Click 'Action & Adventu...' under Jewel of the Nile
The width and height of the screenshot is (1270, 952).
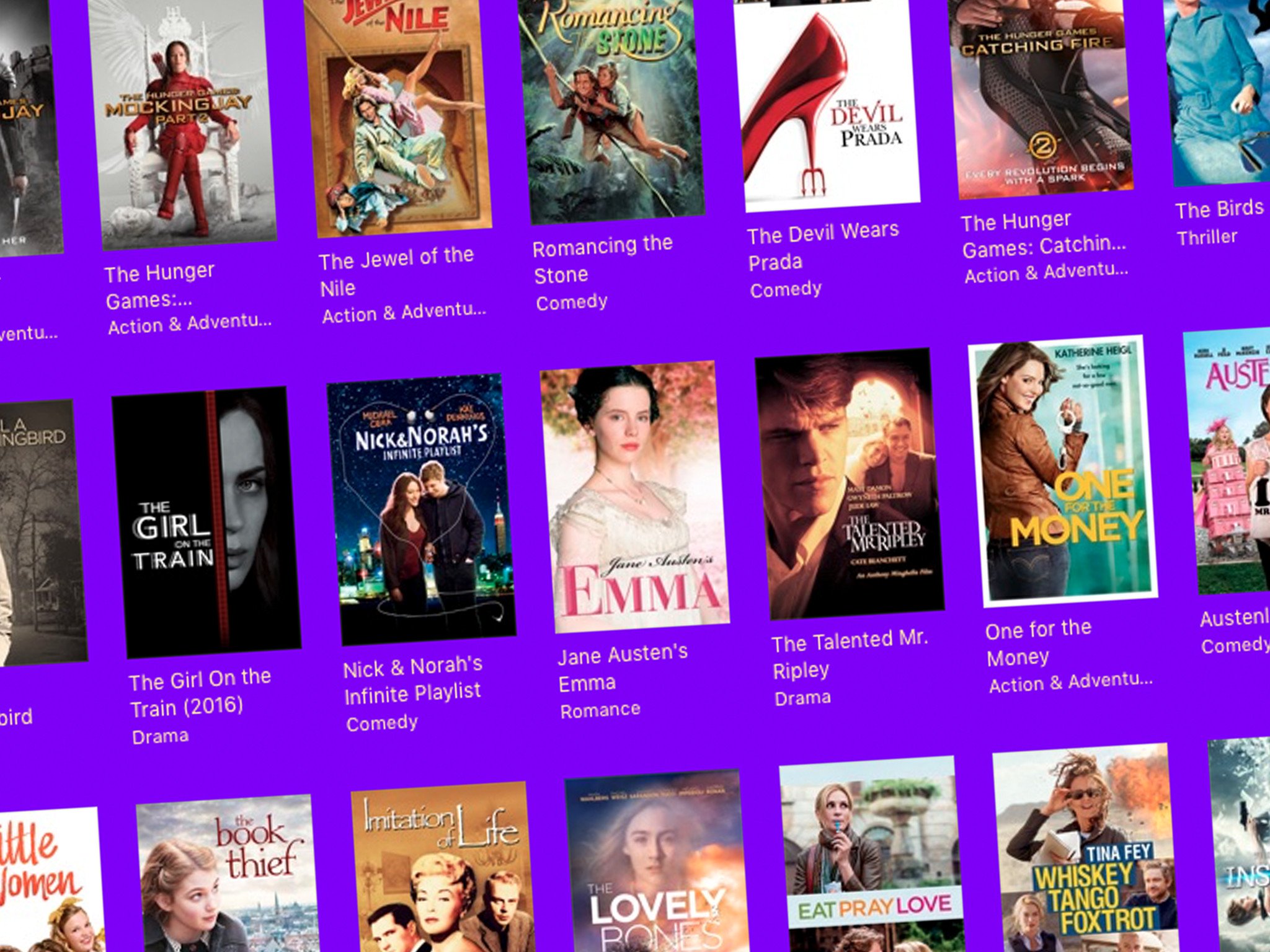[404, 312]
